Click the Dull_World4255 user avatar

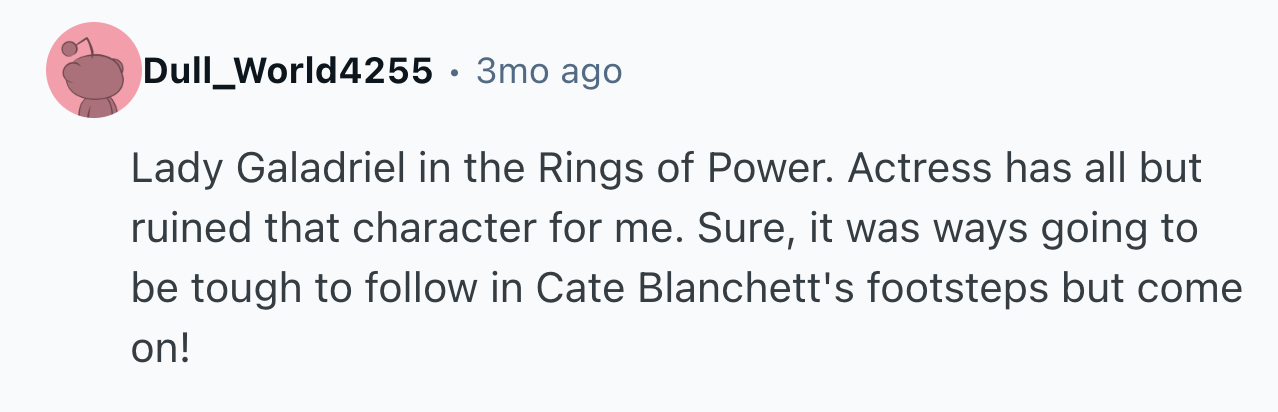click(92, 72)
